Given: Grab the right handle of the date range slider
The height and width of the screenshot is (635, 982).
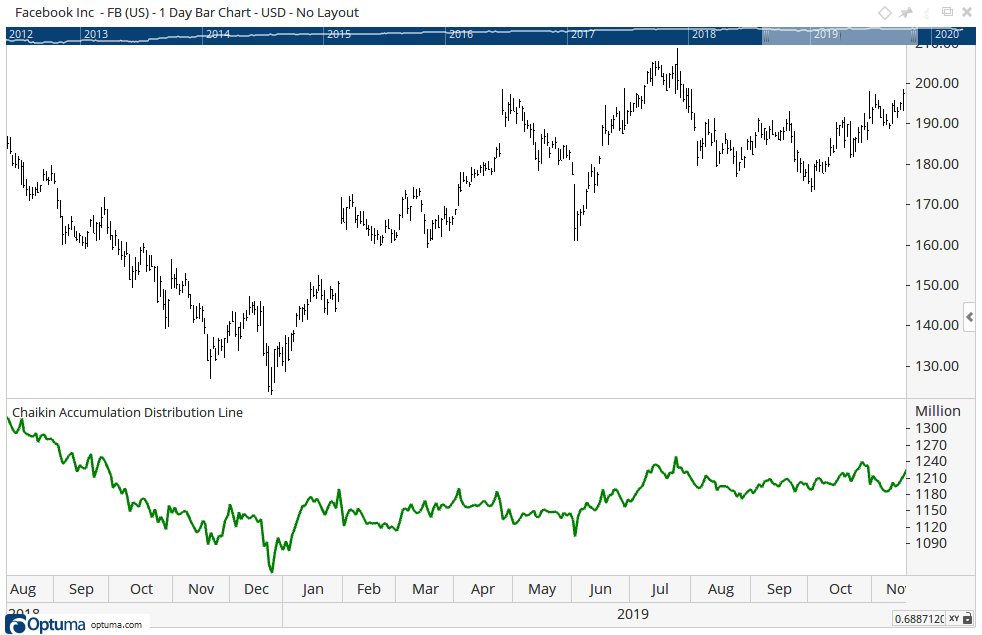Looking at the screenshot, I should [913, 36].
